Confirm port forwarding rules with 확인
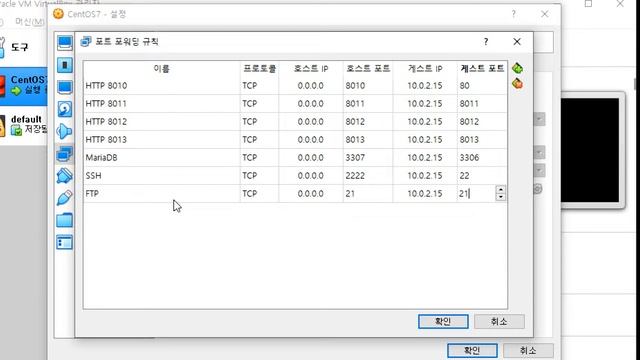The image size is (640, 360). [x=443, y=321]
